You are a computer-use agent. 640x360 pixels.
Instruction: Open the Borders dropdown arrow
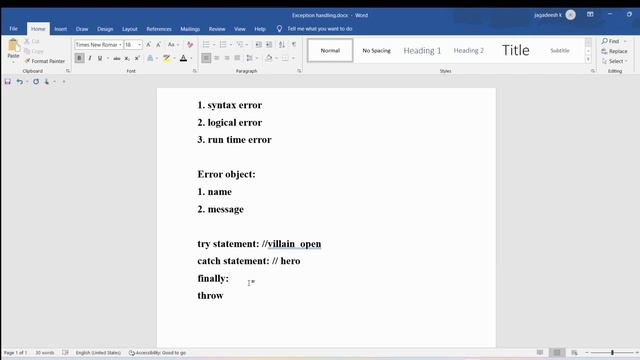pyautogui.click(x=293, y=58)
